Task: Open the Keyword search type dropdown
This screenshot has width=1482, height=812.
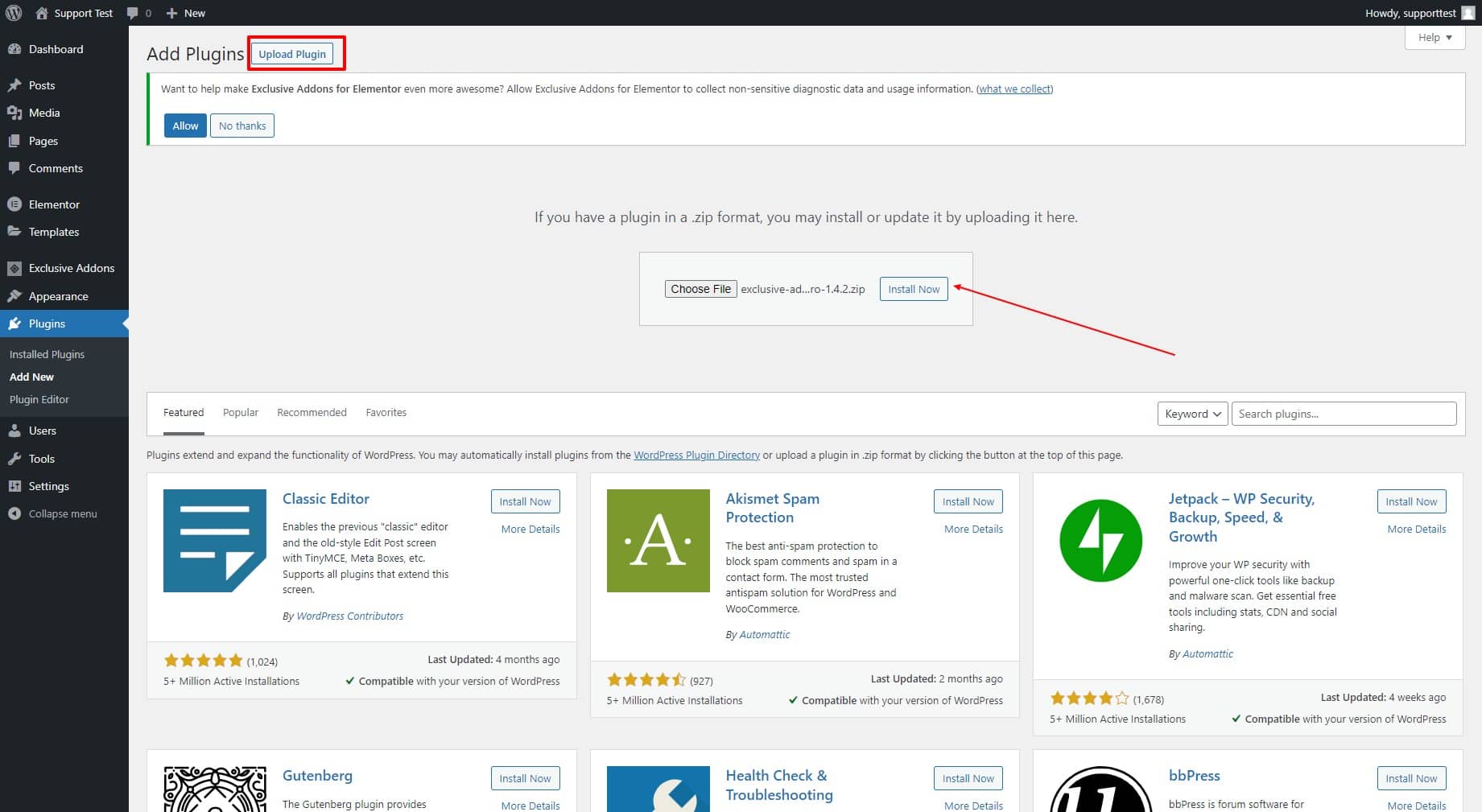Action: point(1192,414)
